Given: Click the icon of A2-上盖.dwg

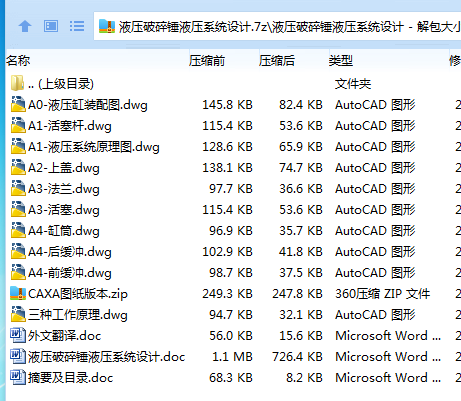Looking at the screenshot, I should (x=18, y=167).
